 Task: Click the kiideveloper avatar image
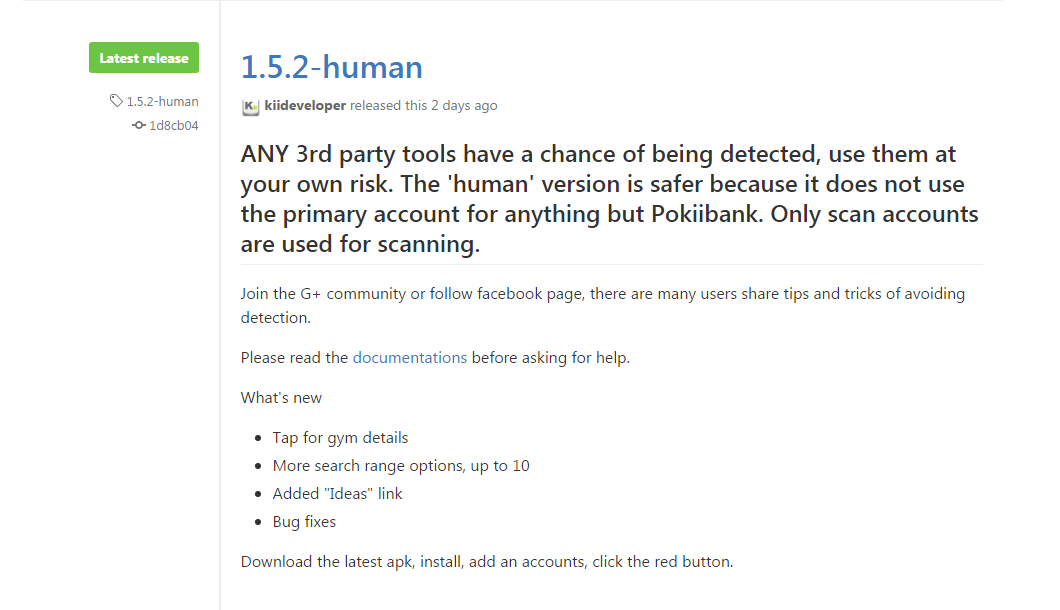pos(251,106)
